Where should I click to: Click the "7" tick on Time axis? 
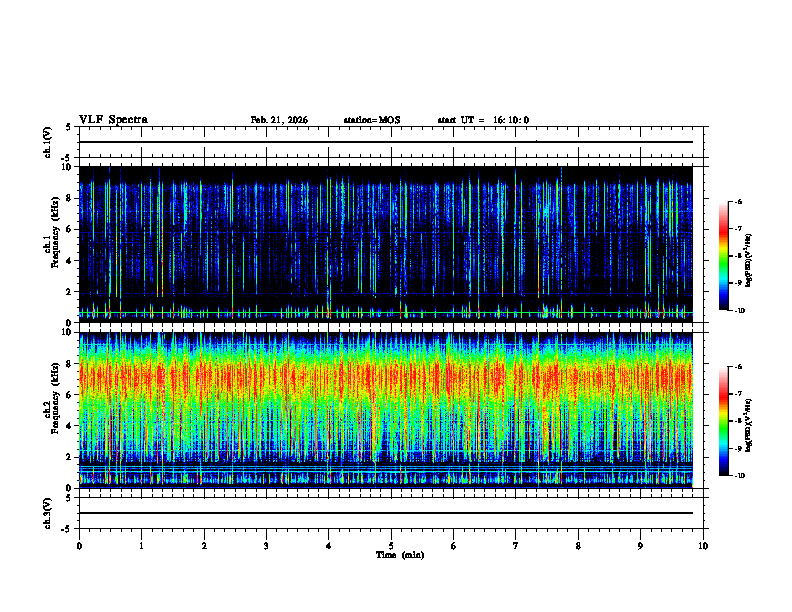tap(516, 546)
